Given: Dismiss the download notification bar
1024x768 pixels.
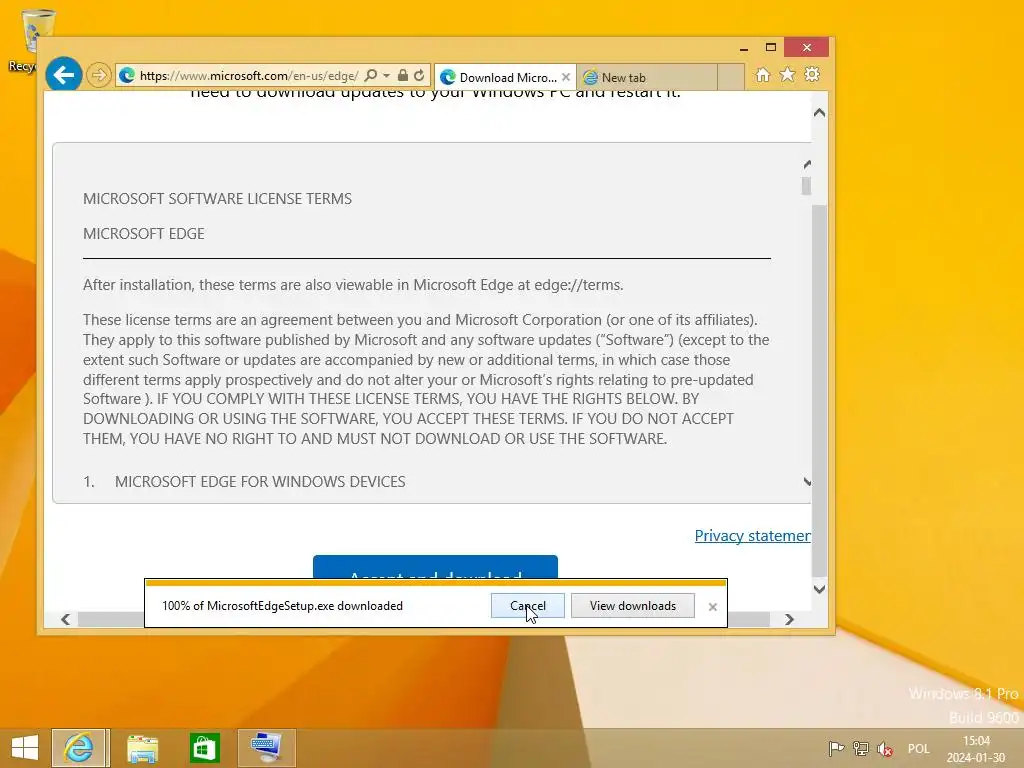Looking at the screenshot, I should click(x=712, y=607).
